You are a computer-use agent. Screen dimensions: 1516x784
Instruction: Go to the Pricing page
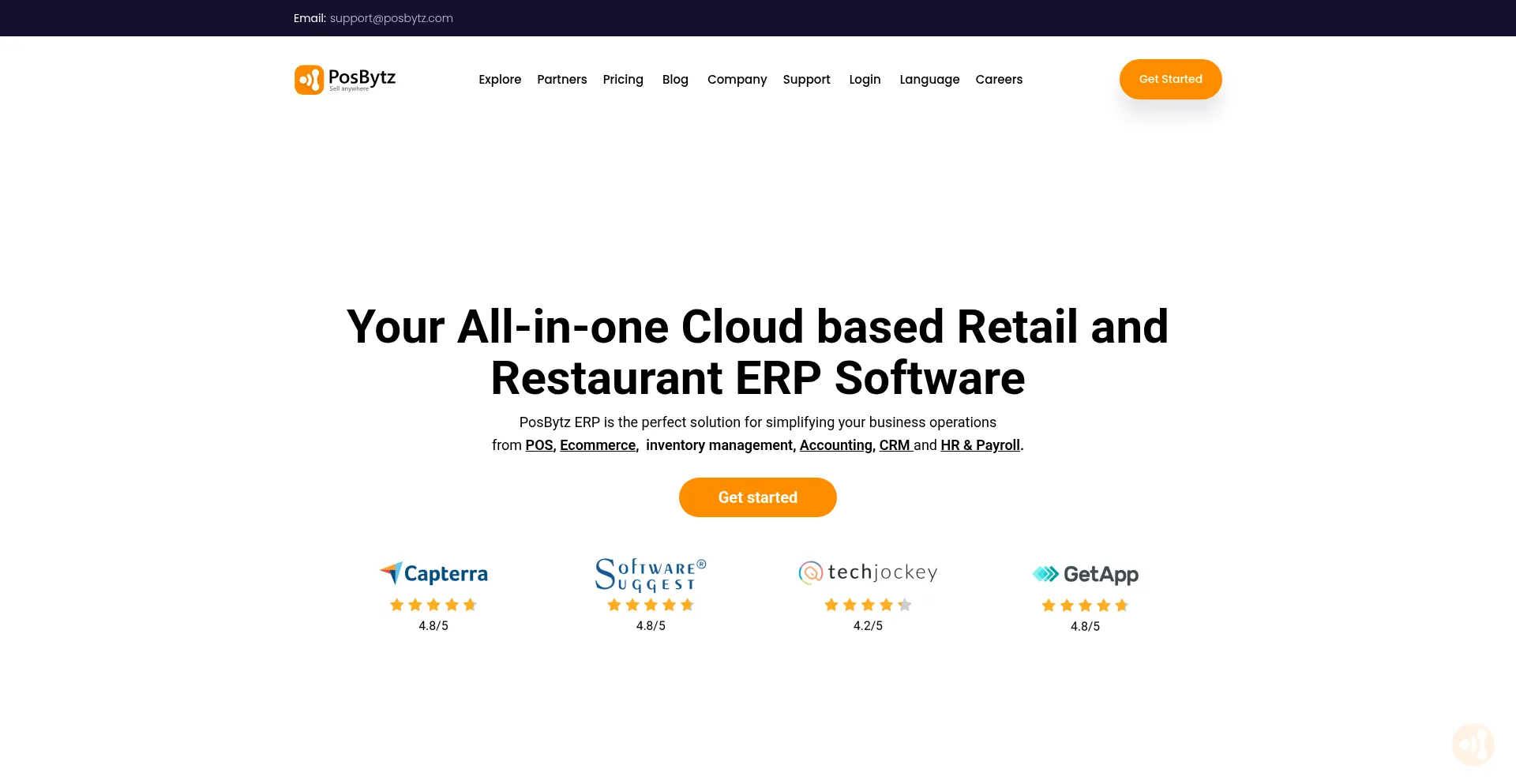point(623,80)
